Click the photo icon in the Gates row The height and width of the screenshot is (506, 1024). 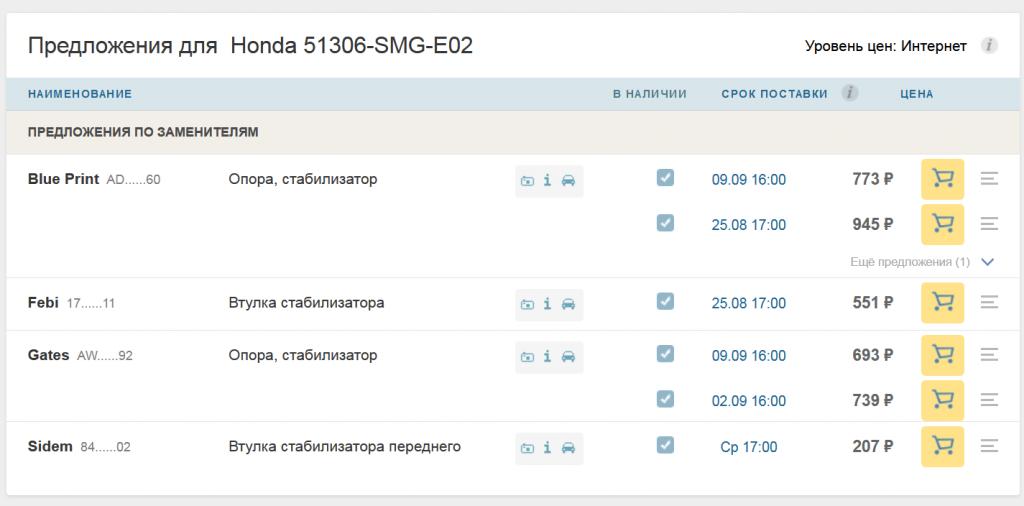pos(527,357)
